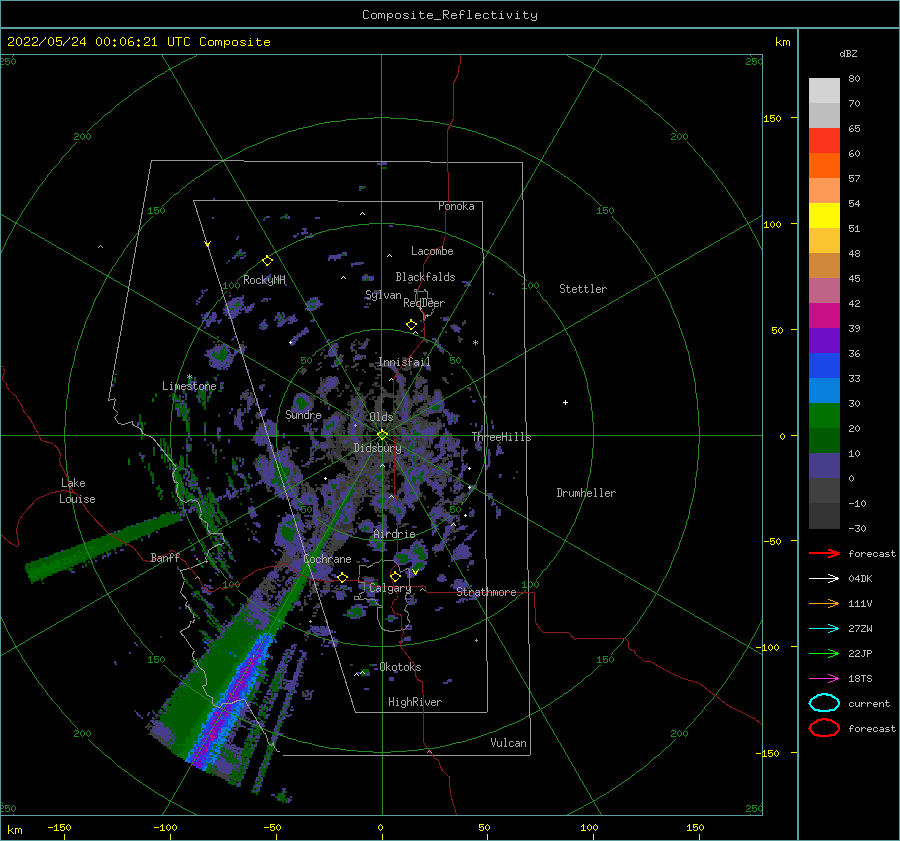
Task: Click the Strathmore label
Action: [x=486, y=592]
